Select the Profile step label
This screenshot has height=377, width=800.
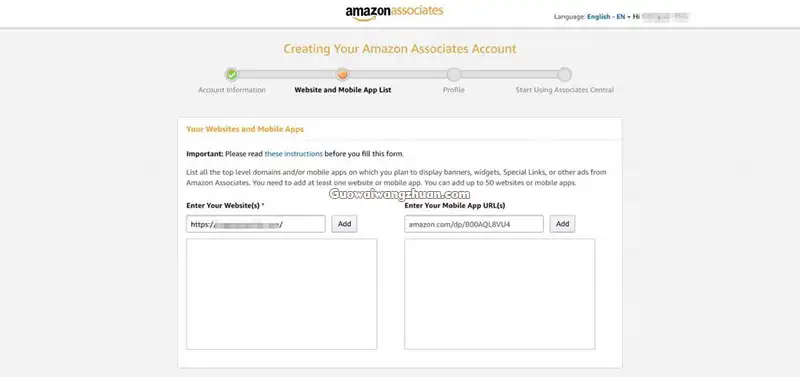point(454,90)
